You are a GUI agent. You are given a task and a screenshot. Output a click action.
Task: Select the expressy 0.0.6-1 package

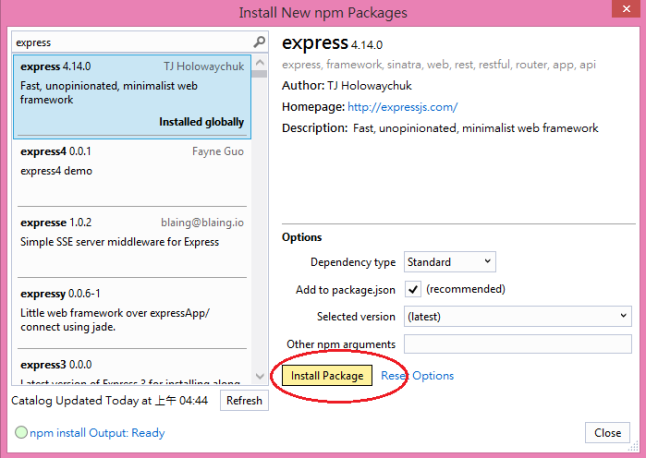tap(132, 314)
